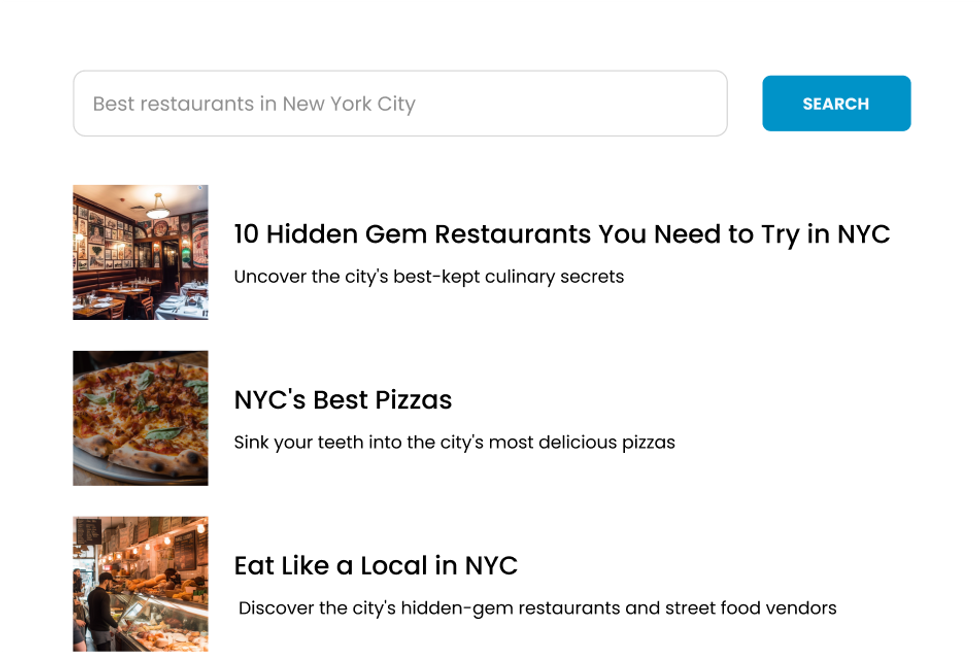Visit "Eat Like a Local in NYC" title
The image size is (980, 653).
click(x=375, y=566)
